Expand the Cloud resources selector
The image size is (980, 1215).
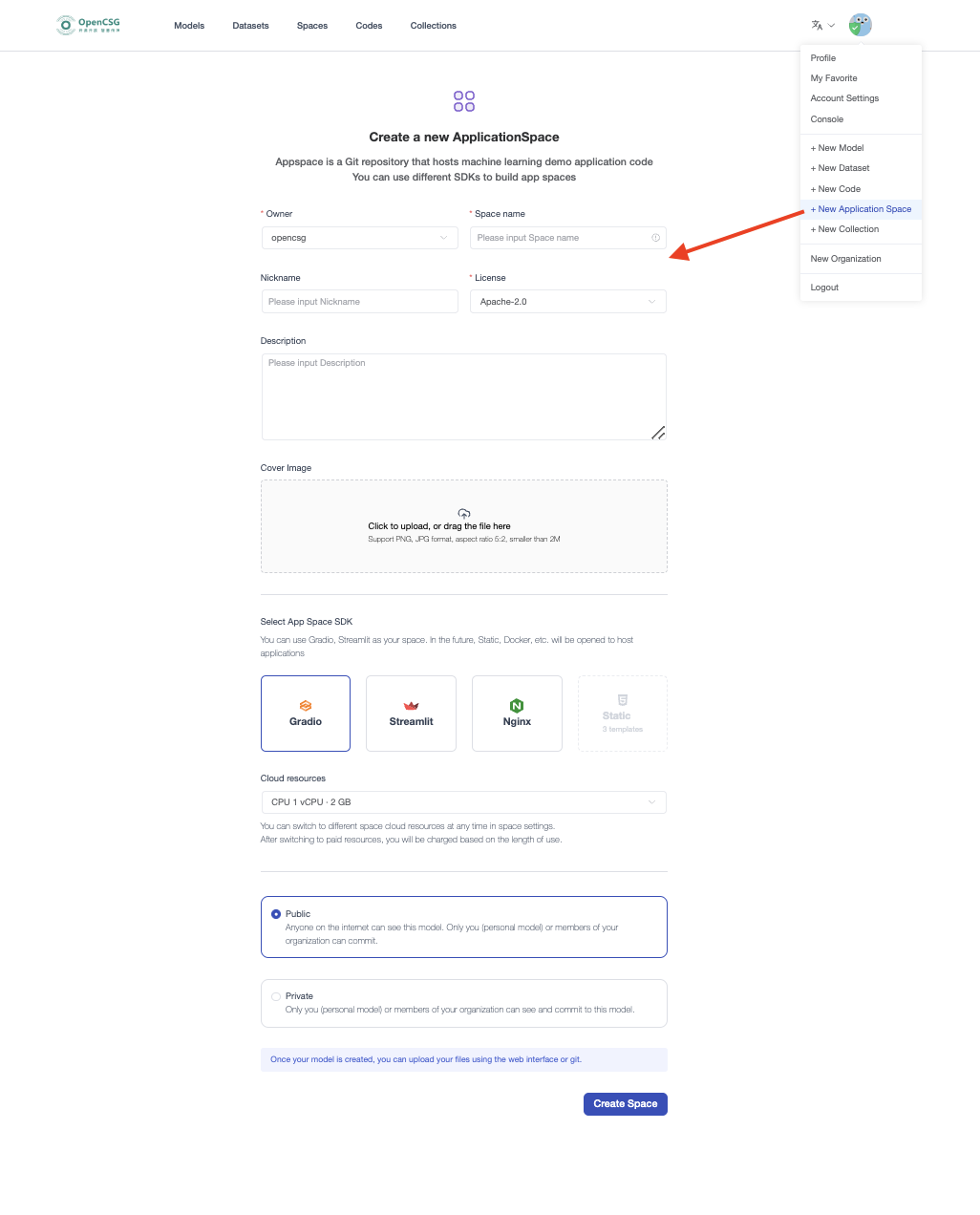pyautogui.click(x=463, y=802)
